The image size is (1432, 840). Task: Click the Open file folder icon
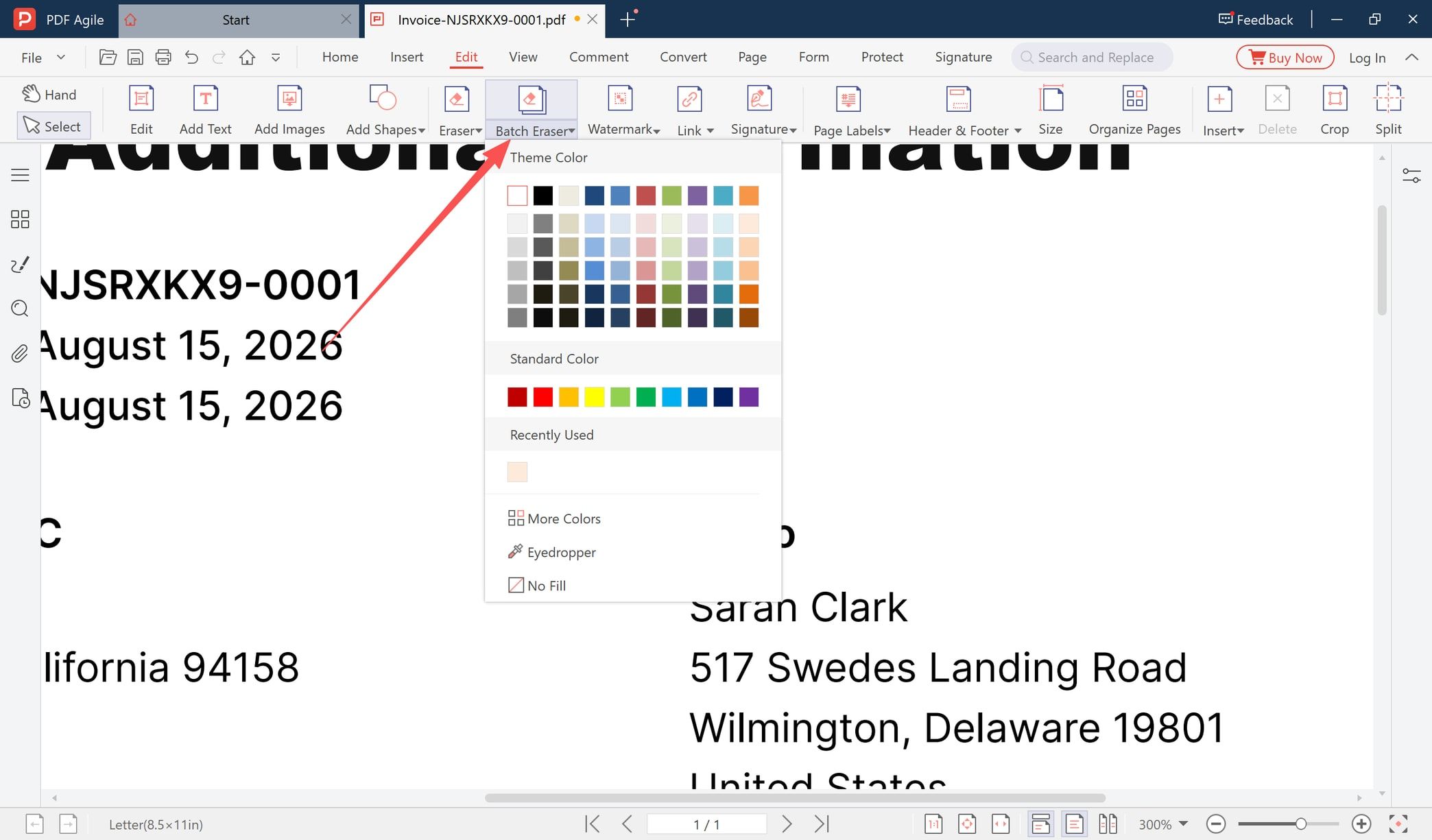point(108,58)
